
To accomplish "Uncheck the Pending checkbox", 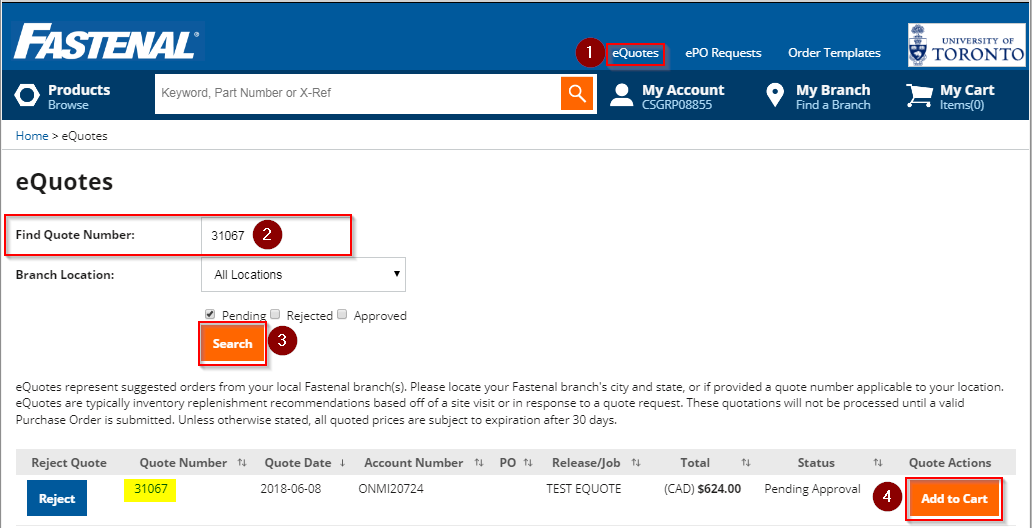I will [210, 314].
